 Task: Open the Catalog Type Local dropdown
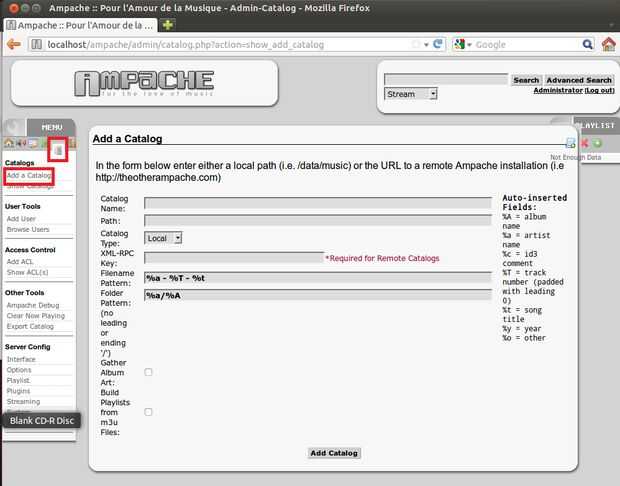pos(163,238)
